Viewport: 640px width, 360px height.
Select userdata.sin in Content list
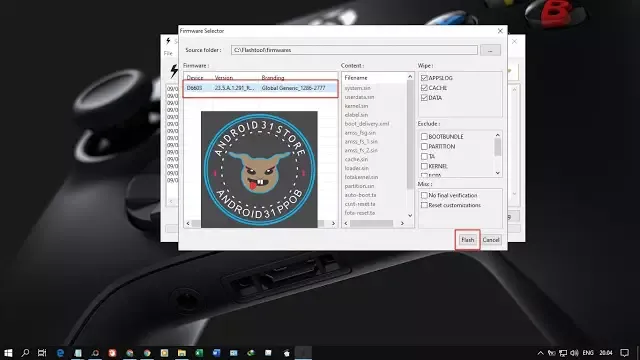[x=359, y=97]
